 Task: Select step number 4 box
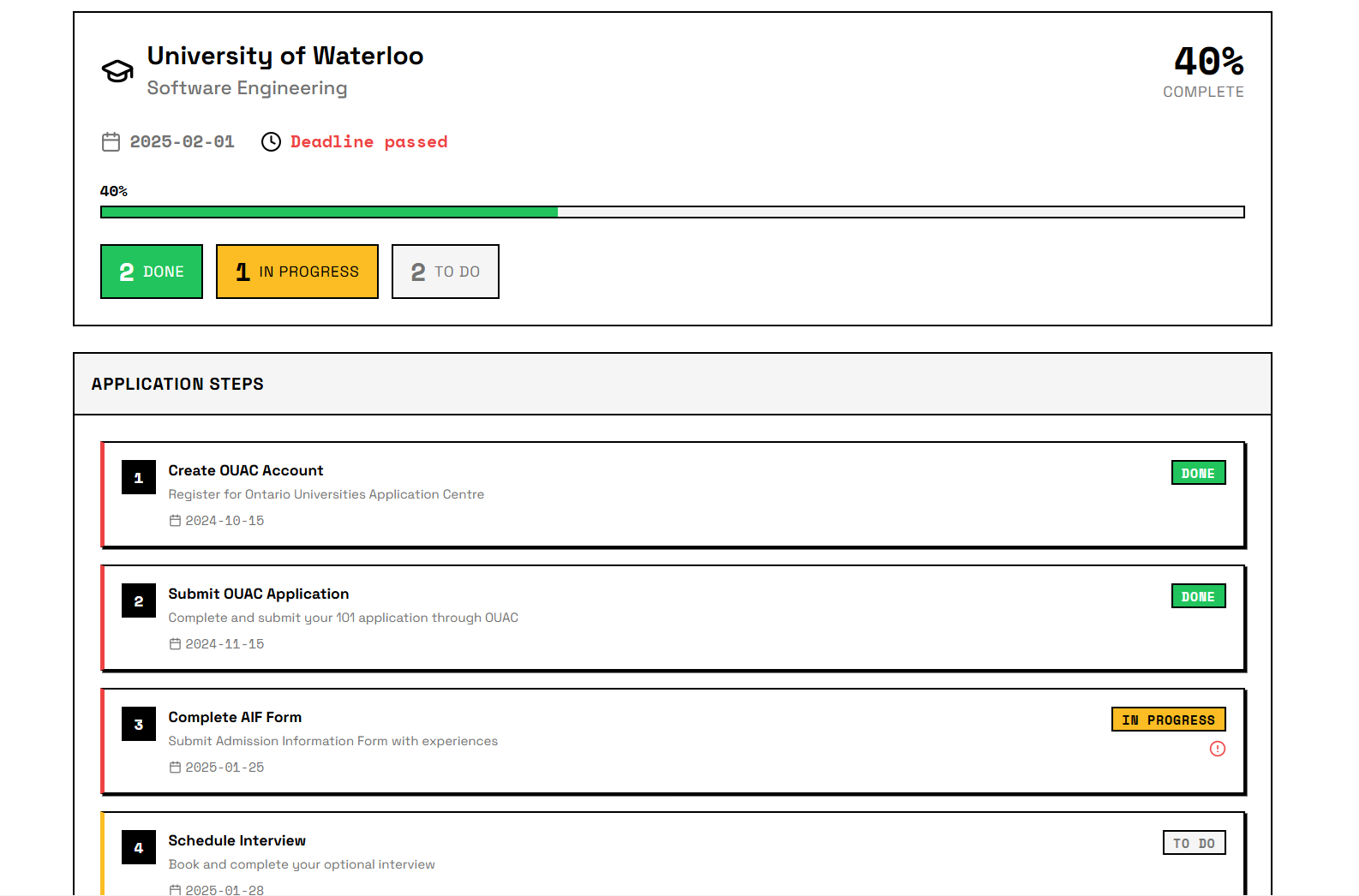point(139,848)
